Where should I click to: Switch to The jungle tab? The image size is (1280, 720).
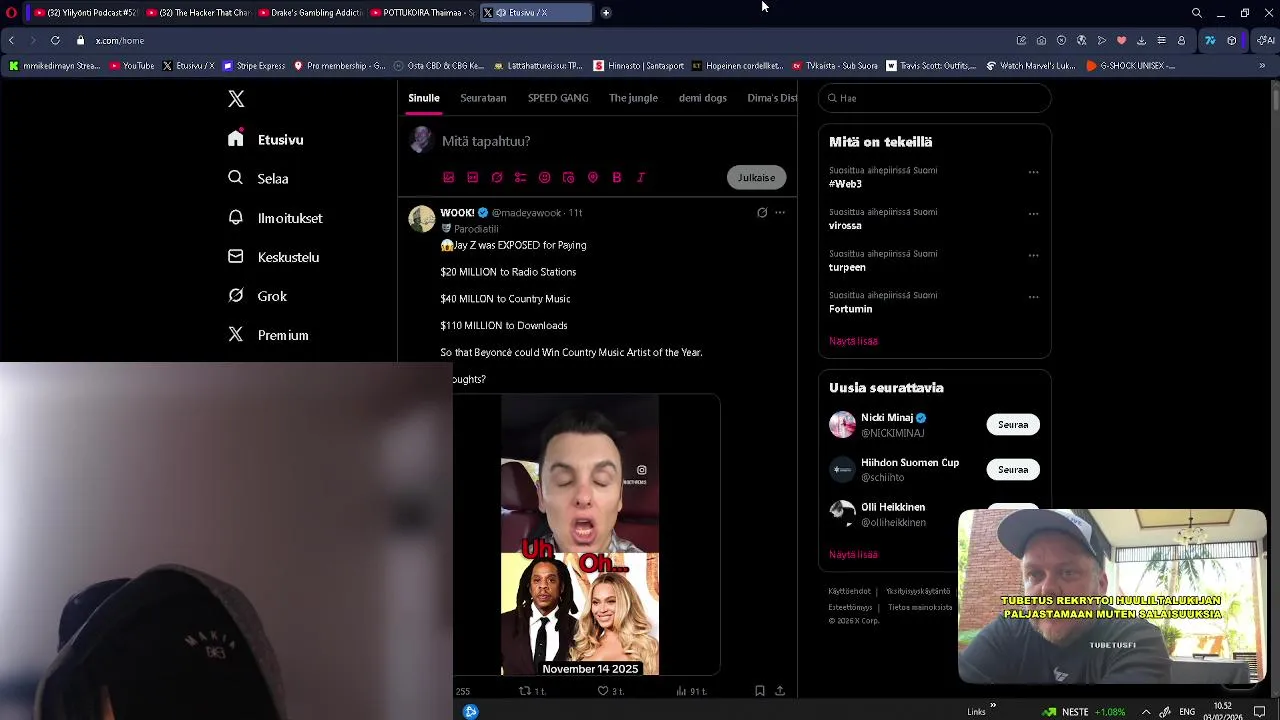point(633,98)
